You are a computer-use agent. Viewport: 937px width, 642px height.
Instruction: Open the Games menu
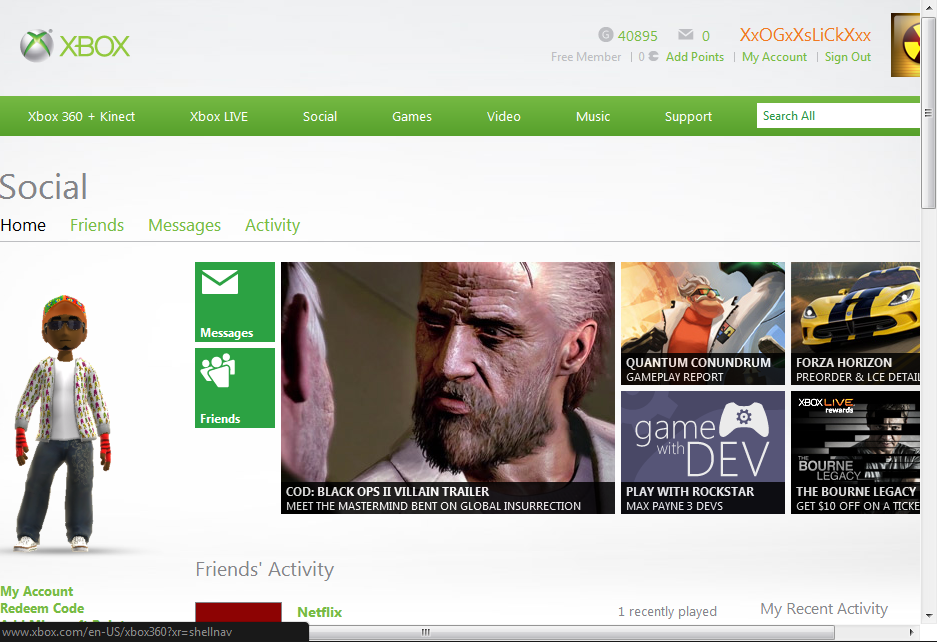(x=412, y=117)
